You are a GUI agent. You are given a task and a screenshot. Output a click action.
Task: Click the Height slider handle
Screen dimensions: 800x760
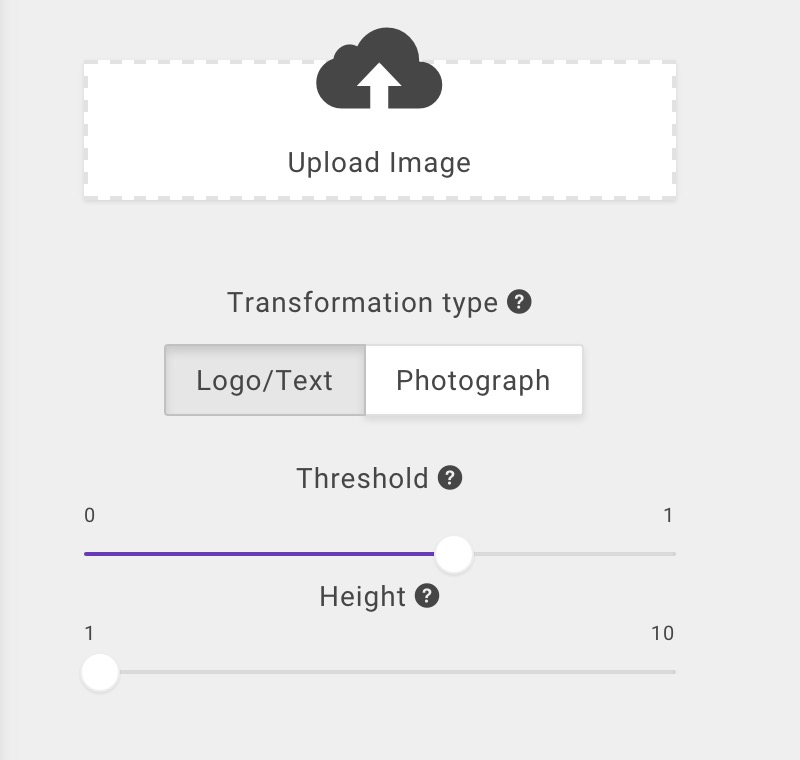[100, 672]
